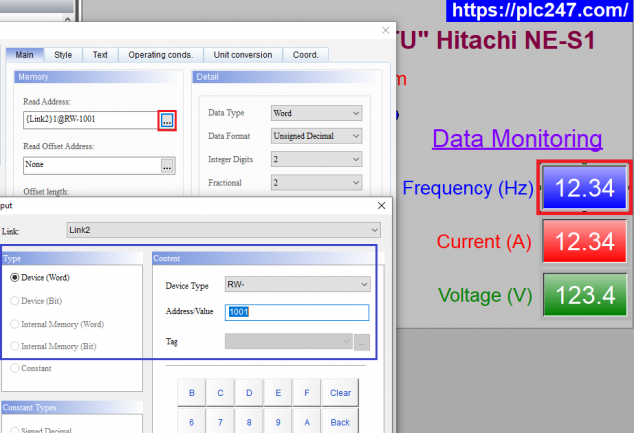Open the Link dropdown showing Link2
The height and width of the screenshot is (433, 634).
tap(224, 230)
